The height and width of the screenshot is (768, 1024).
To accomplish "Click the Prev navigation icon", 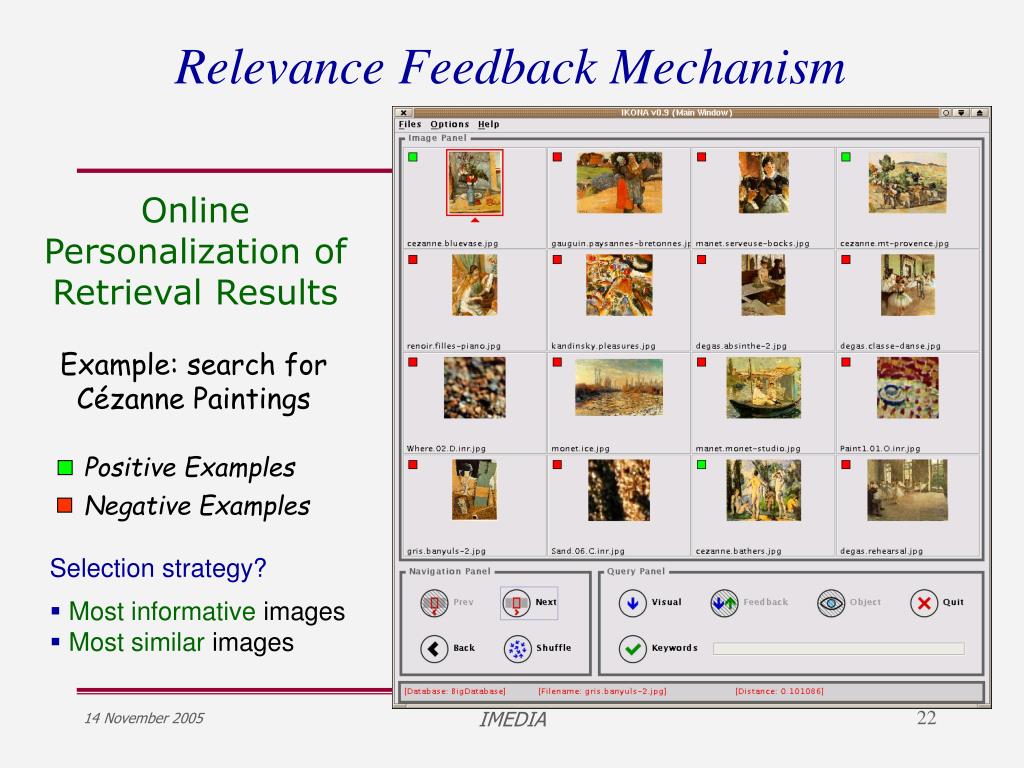I will [x=434, y=603].
